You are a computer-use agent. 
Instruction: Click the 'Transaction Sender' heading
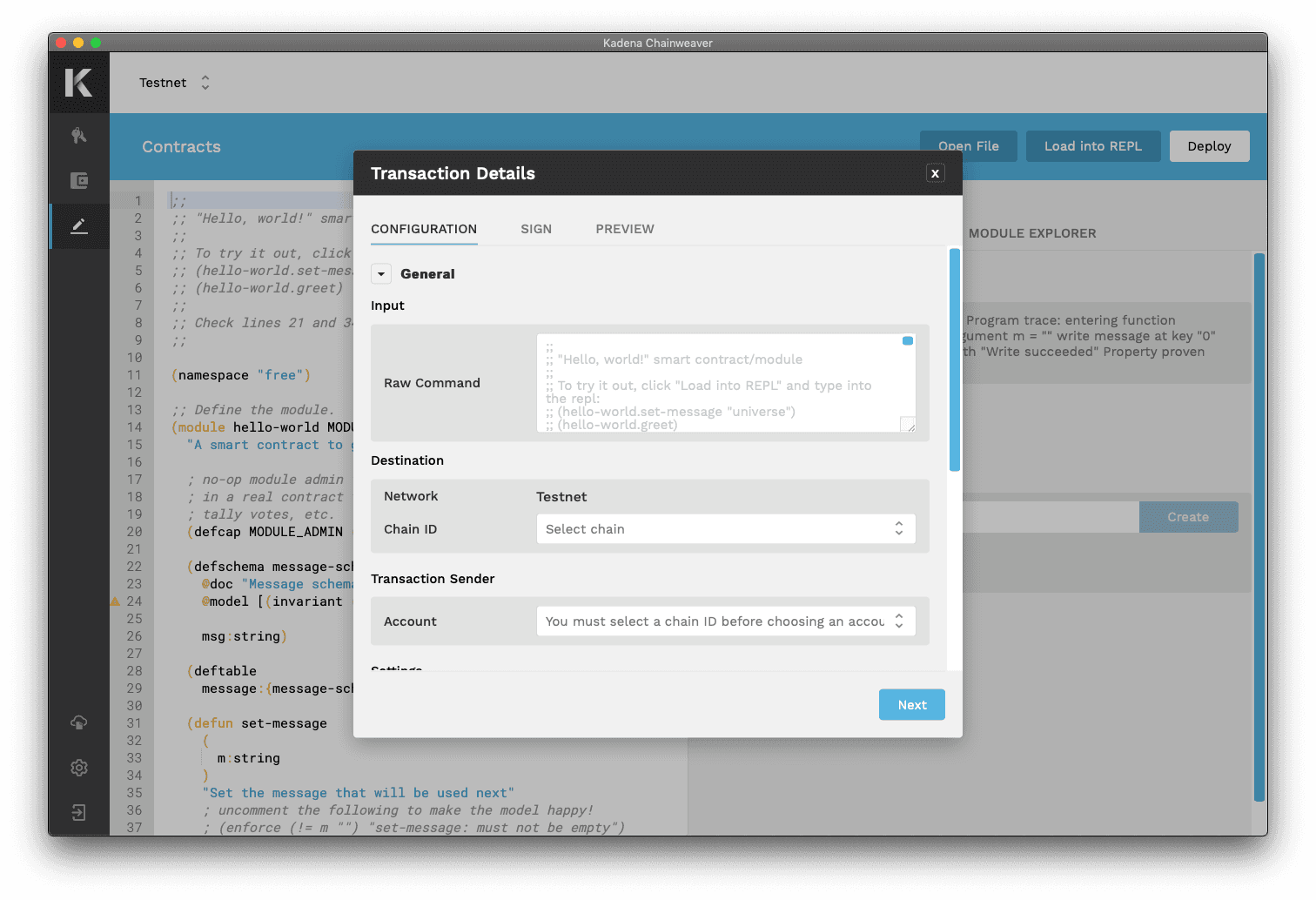433,579
